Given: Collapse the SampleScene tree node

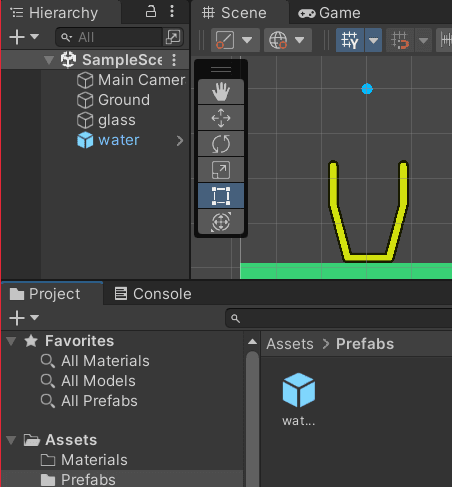Looking at the screenshot, I should [x=49, y=60].
